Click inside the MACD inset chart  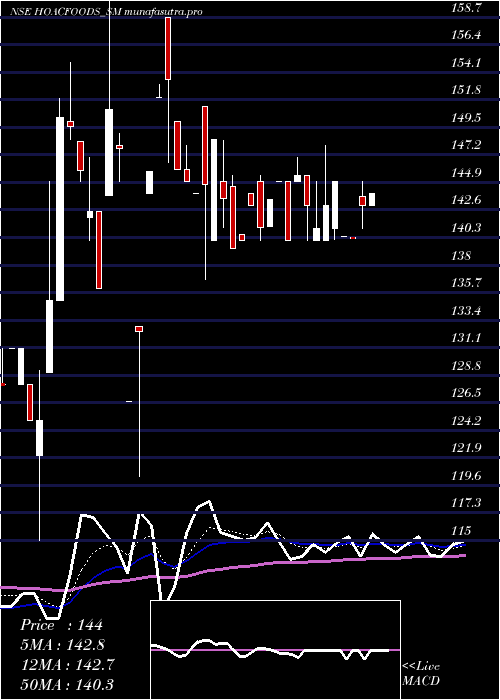pyautogui.click(x=275, y=650)
